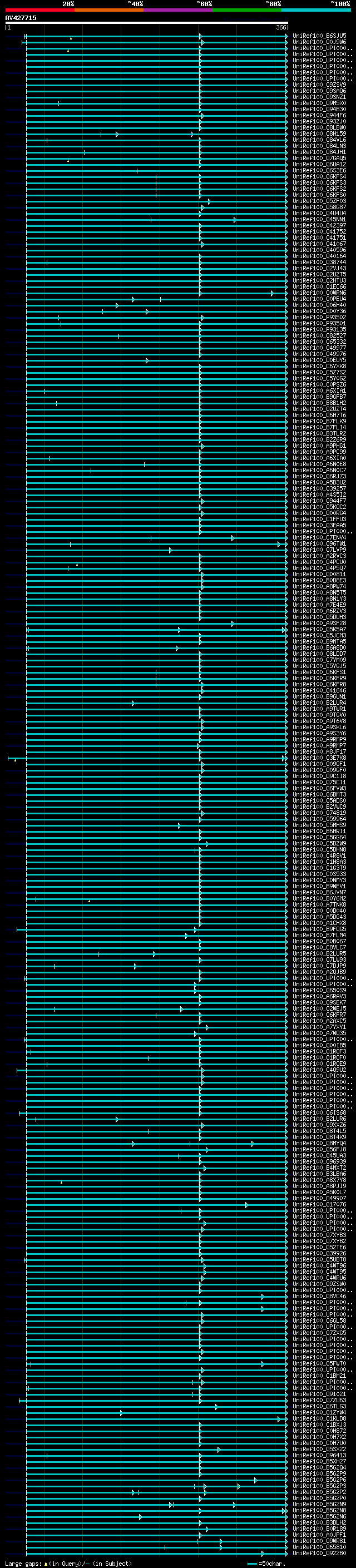Select the UniRef100_Q0WRN6 entry
Viewport: 356px width, 1568px height.
click(x=319, y=293)
